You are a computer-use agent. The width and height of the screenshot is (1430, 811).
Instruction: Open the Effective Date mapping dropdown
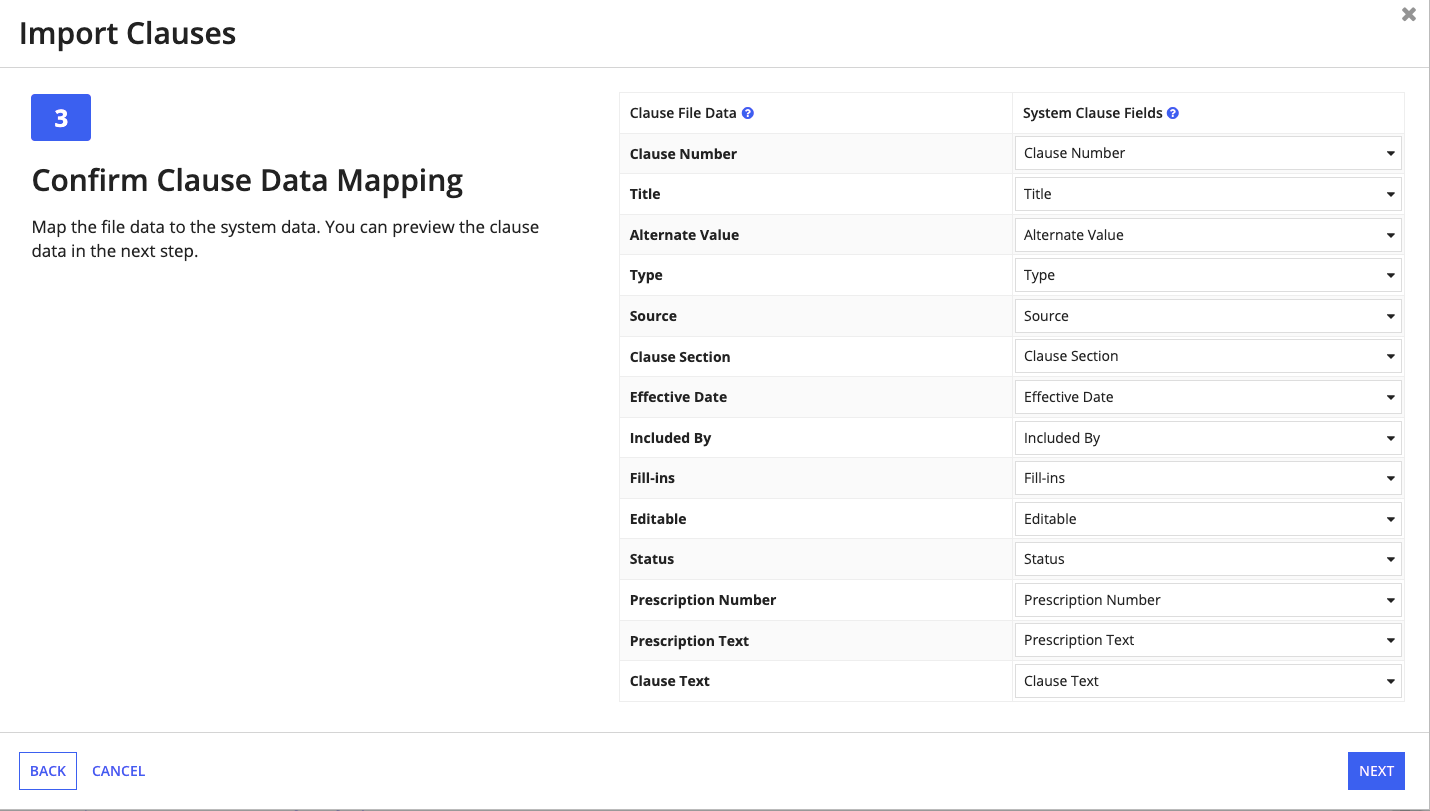tap(1208, 397)
